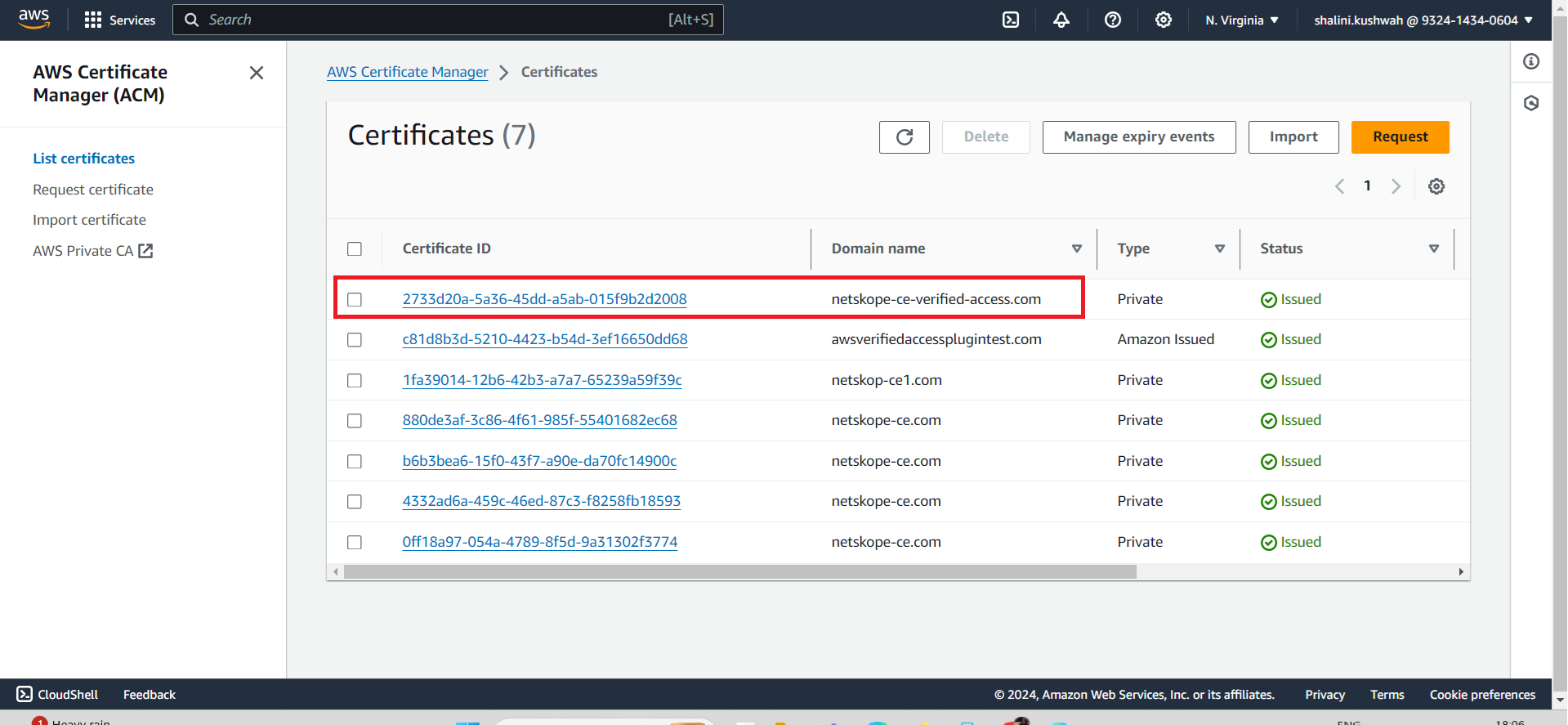
Task: Open AWS Private CA external link
Action: (x=92, y=251)
